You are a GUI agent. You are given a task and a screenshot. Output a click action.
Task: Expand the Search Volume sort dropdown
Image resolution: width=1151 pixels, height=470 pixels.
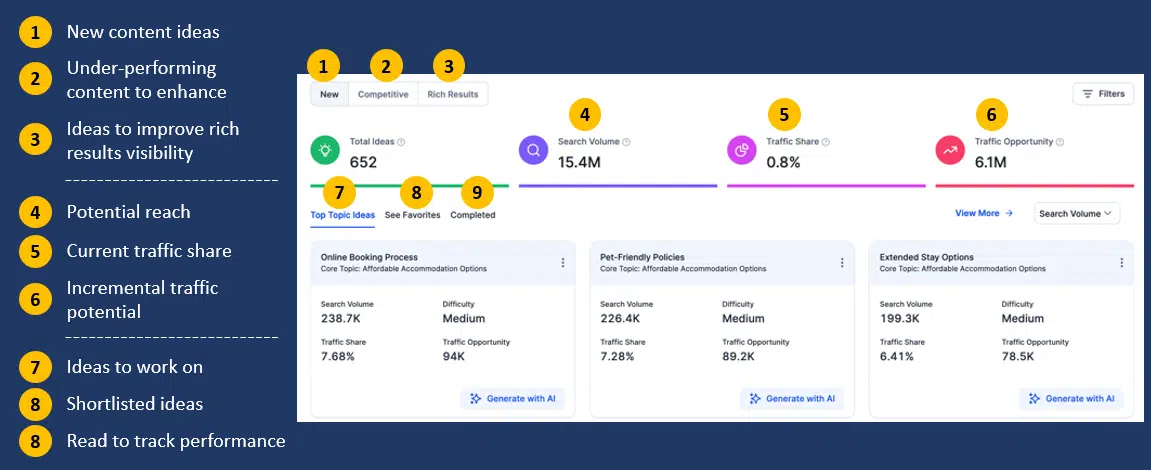pos(1076,213)
